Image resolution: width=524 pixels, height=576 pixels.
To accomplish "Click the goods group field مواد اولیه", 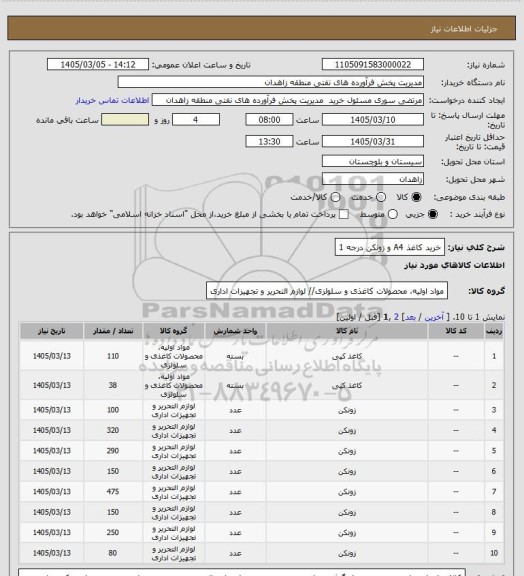I will point(327,291).
